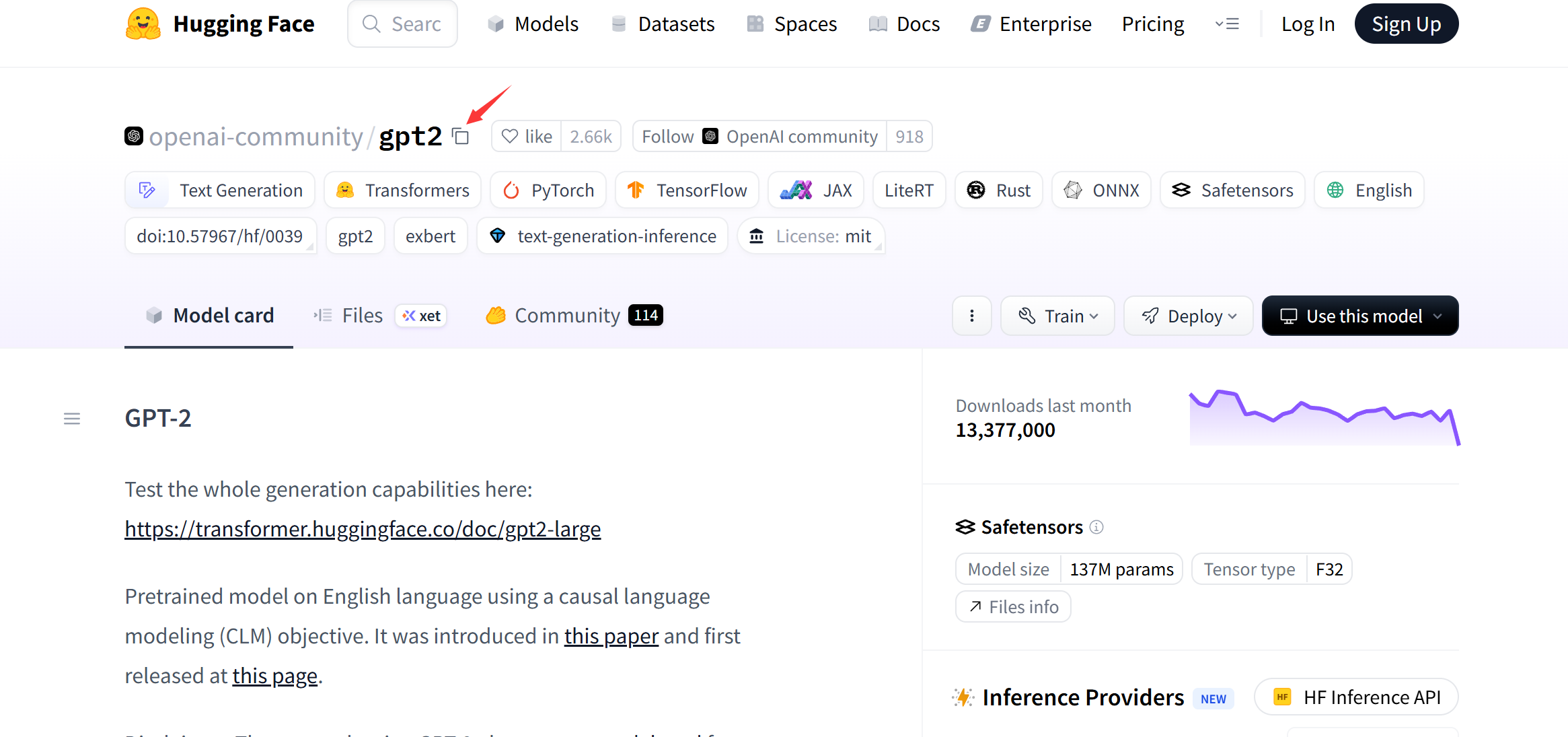The height and width of the screenshot is (737, 1568).
Task: Open the table of contents hamburger icon
Action: tap(72, 419)
